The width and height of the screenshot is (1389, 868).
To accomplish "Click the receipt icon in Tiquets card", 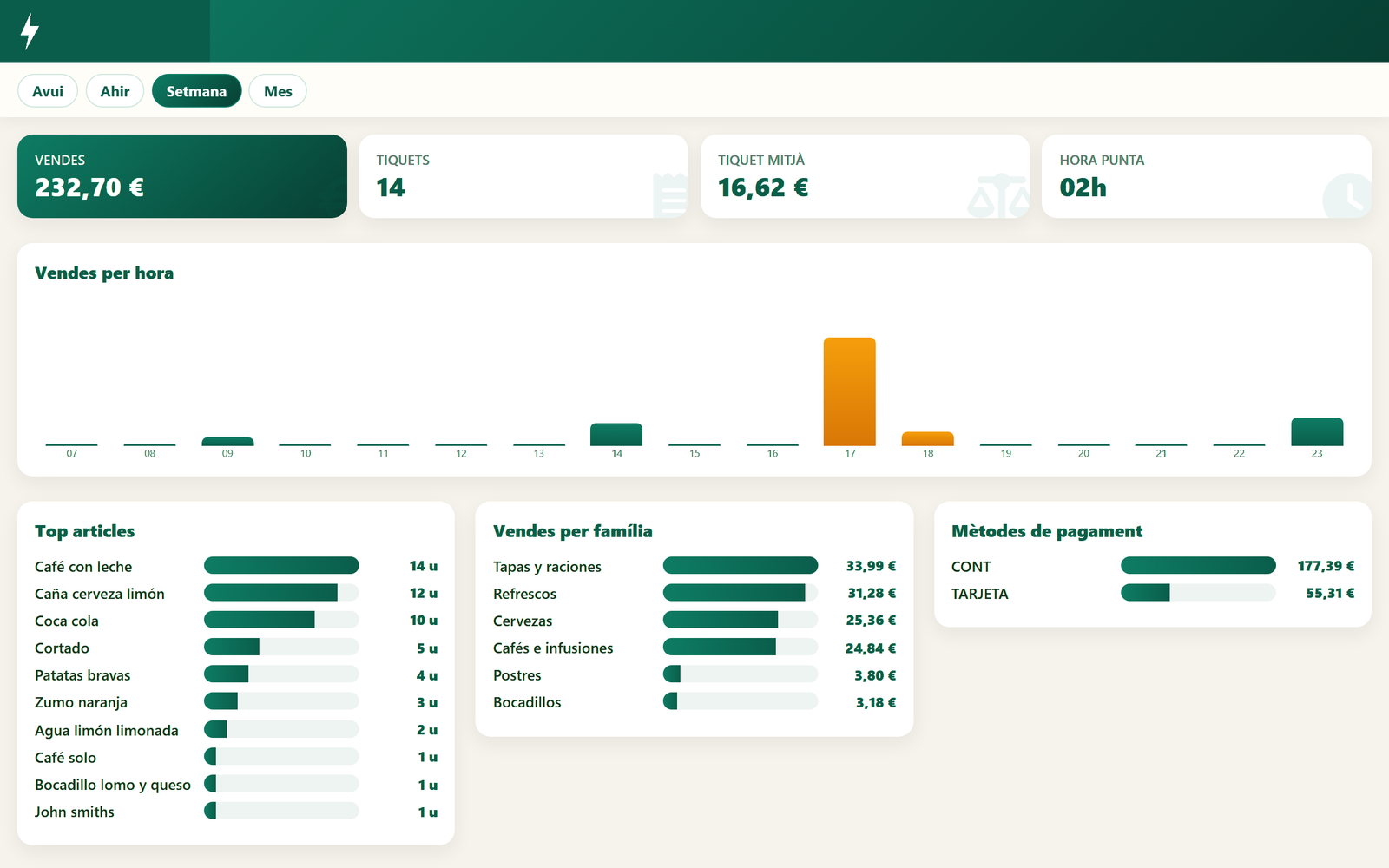I will point(669,194).
